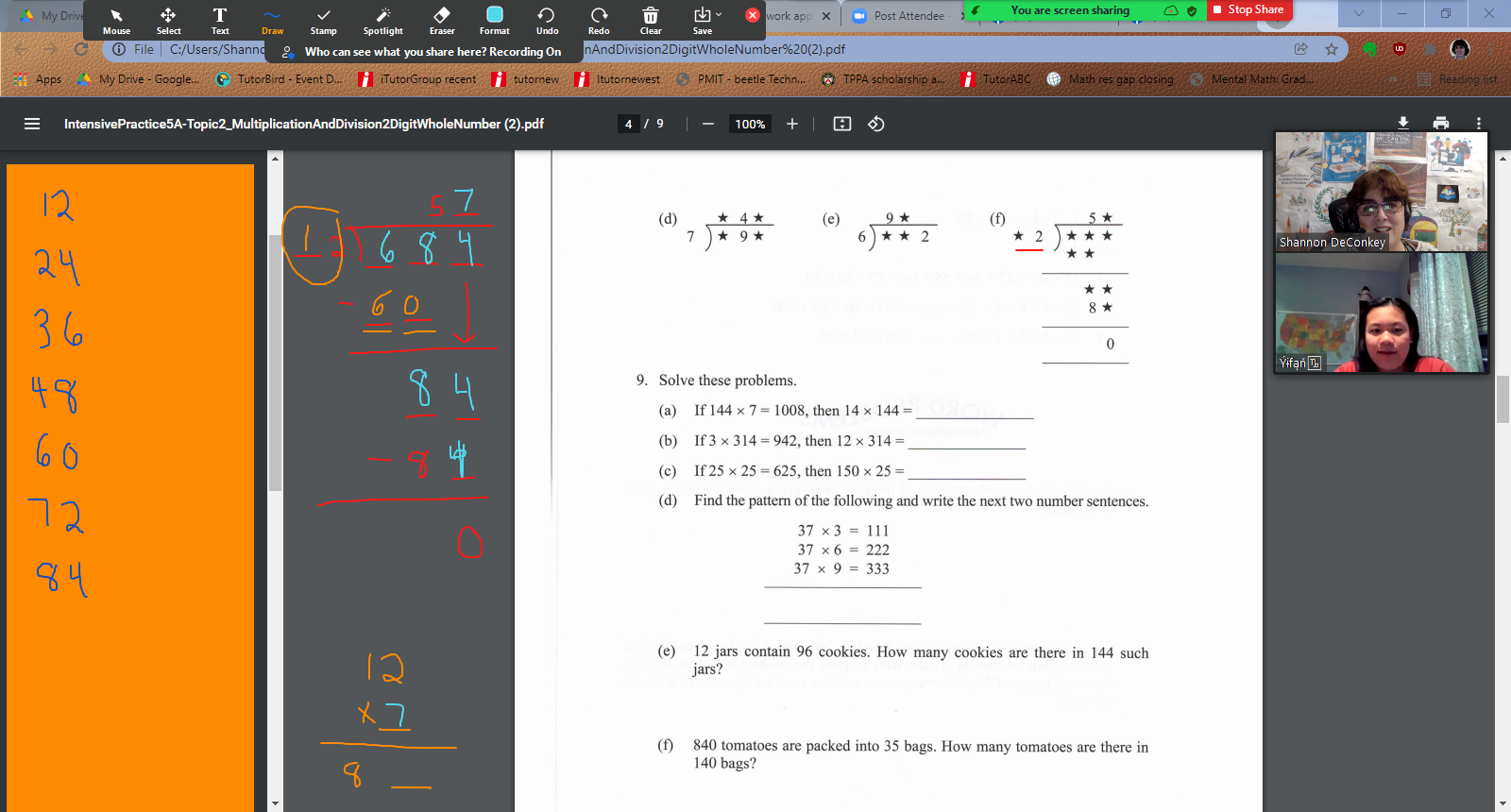Close the work app tab
This screenshot has width=1511, height=812.
[826, 16]
